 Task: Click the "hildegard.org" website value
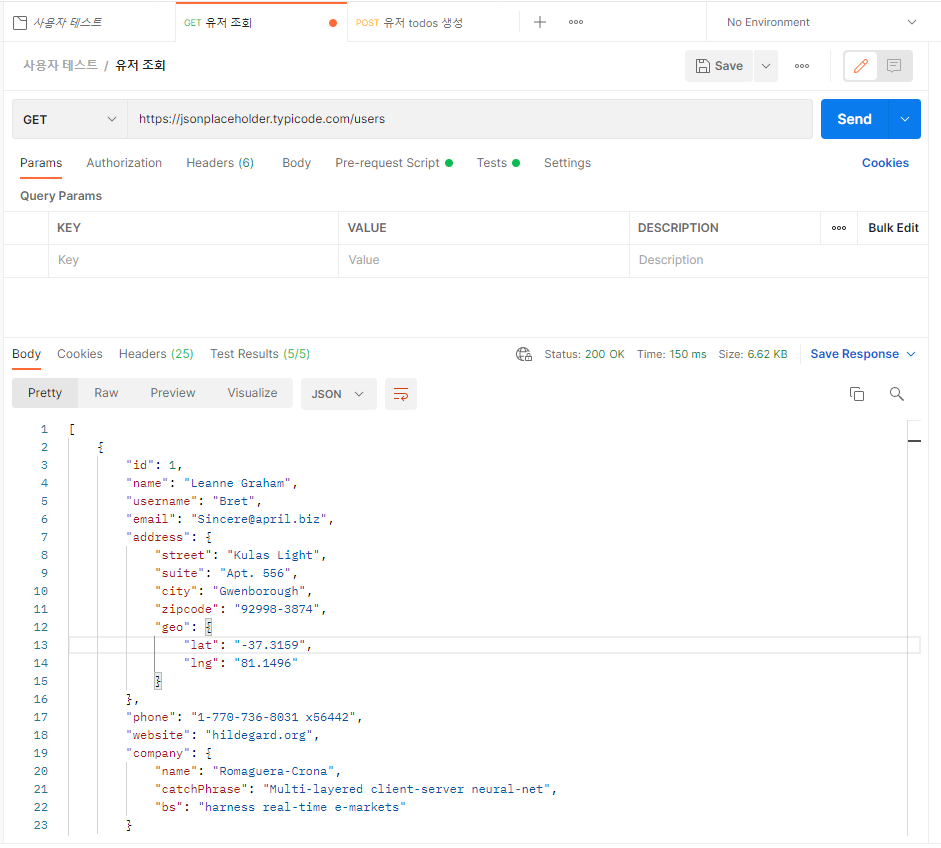point(259,736)
